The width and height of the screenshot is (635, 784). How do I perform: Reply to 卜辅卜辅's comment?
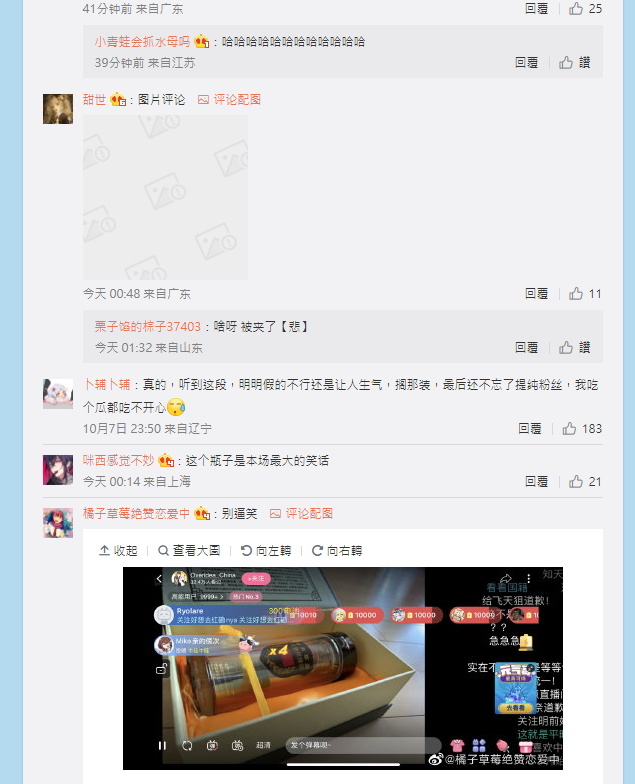(x=530, y=428)
